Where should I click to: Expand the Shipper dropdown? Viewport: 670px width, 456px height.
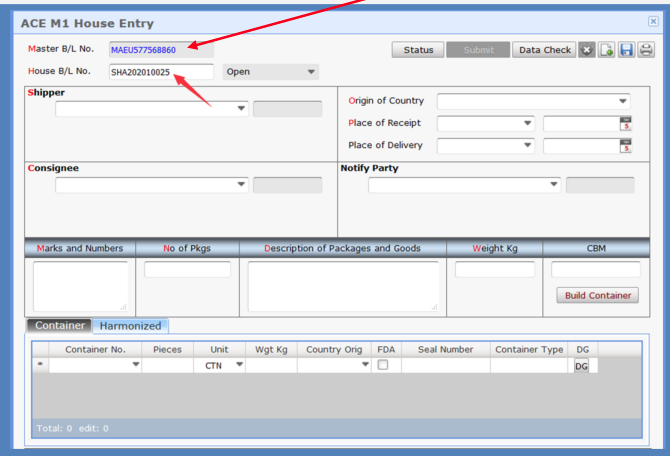[x=241, y=109]
